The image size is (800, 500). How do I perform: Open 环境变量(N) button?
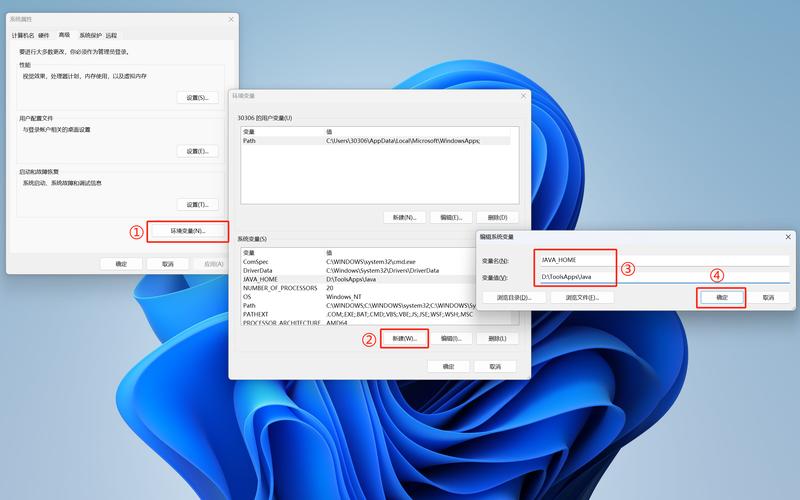coord(188,231)
